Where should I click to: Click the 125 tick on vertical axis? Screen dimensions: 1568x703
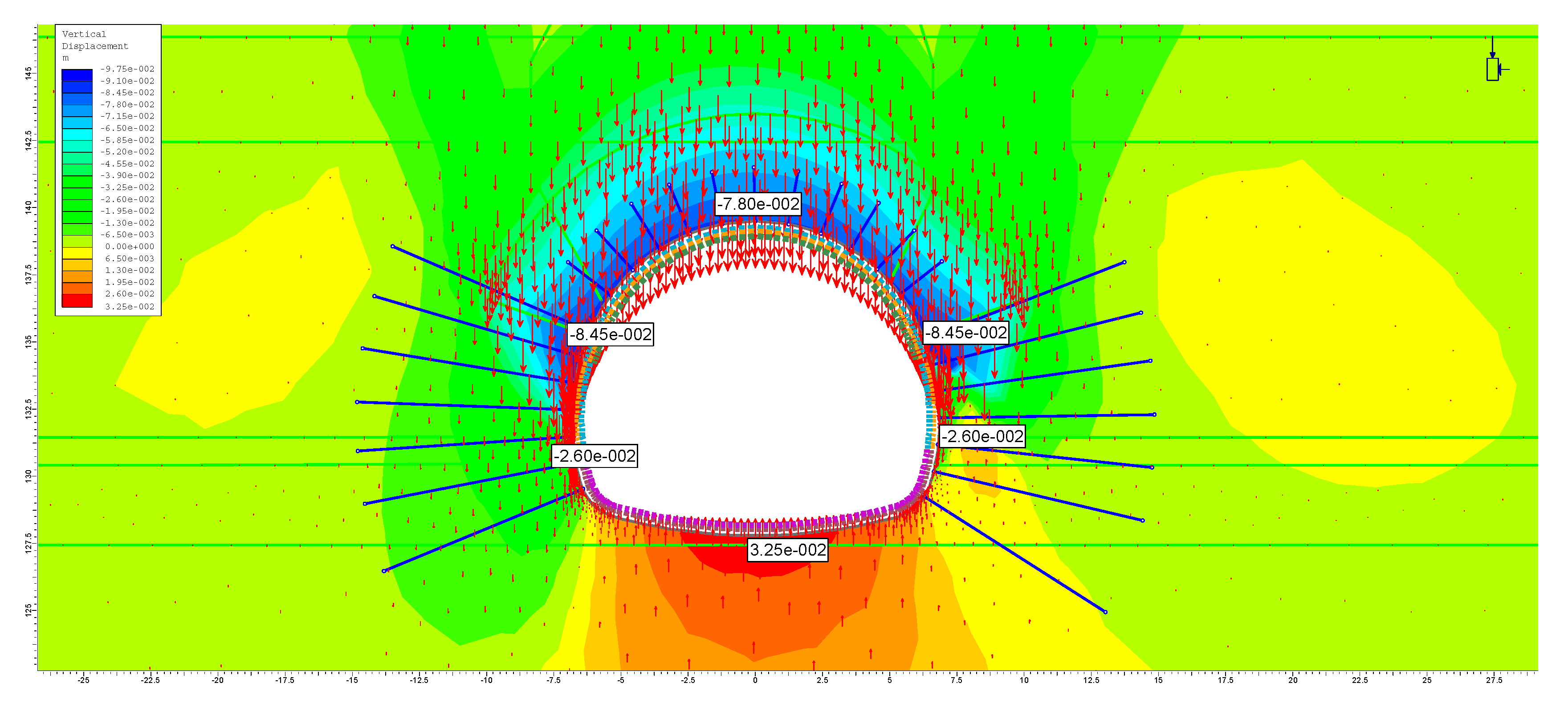tap(29, 610)
